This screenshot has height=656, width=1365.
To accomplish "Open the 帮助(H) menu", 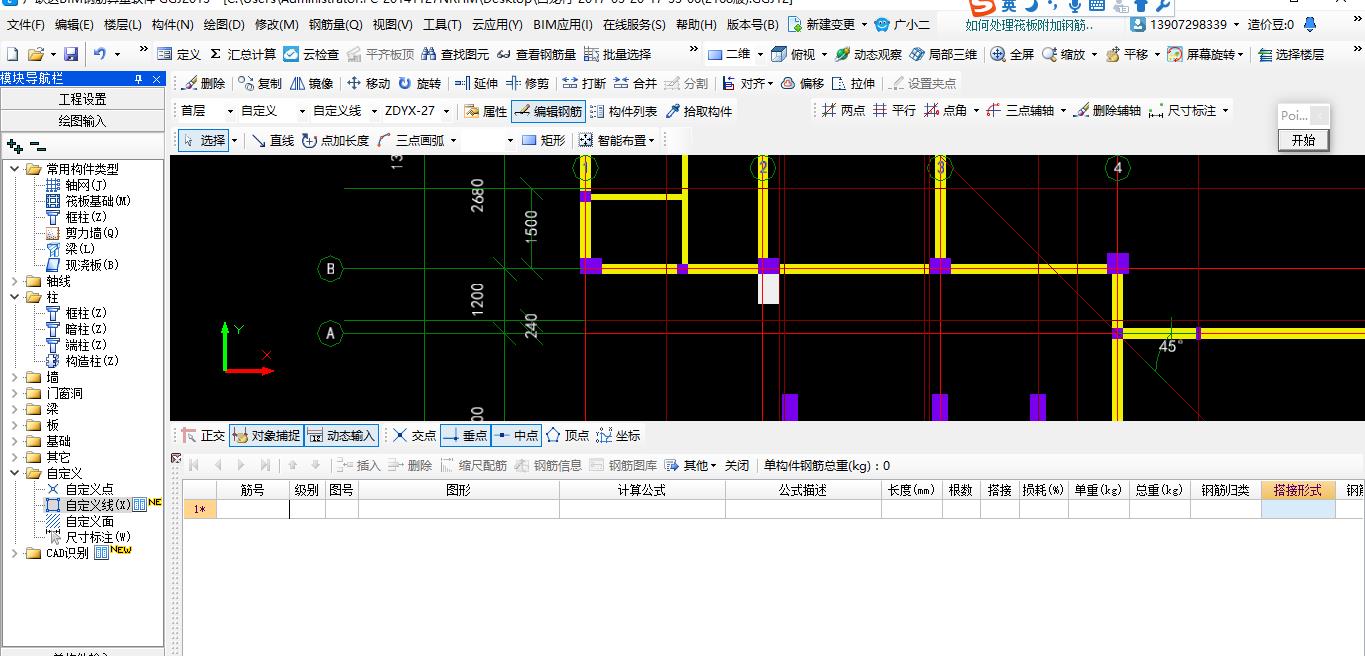I will pyautogui.click(x=696, y=24).
